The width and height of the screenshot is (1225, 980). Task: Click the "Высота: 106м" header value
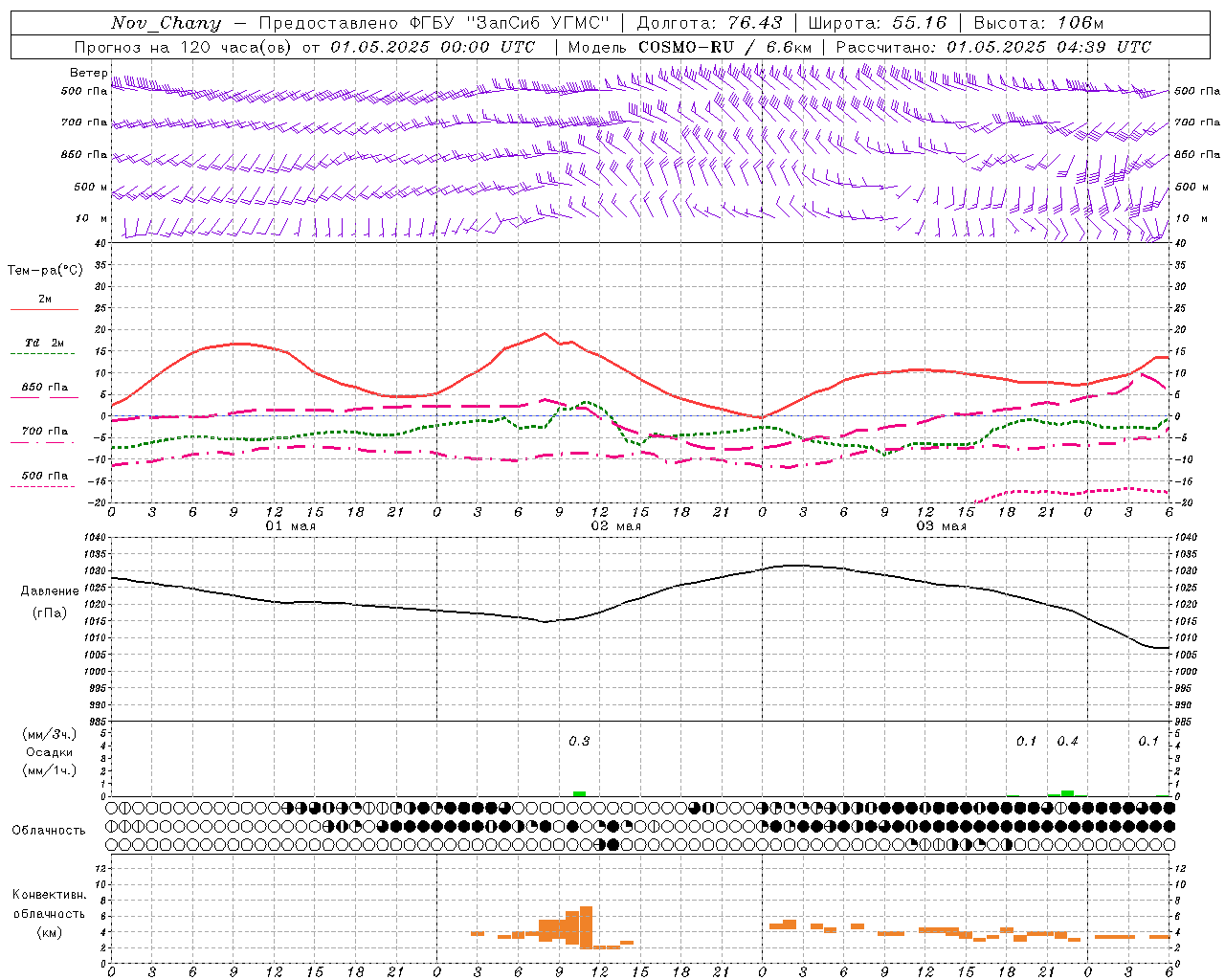[x=1038, y=23]
